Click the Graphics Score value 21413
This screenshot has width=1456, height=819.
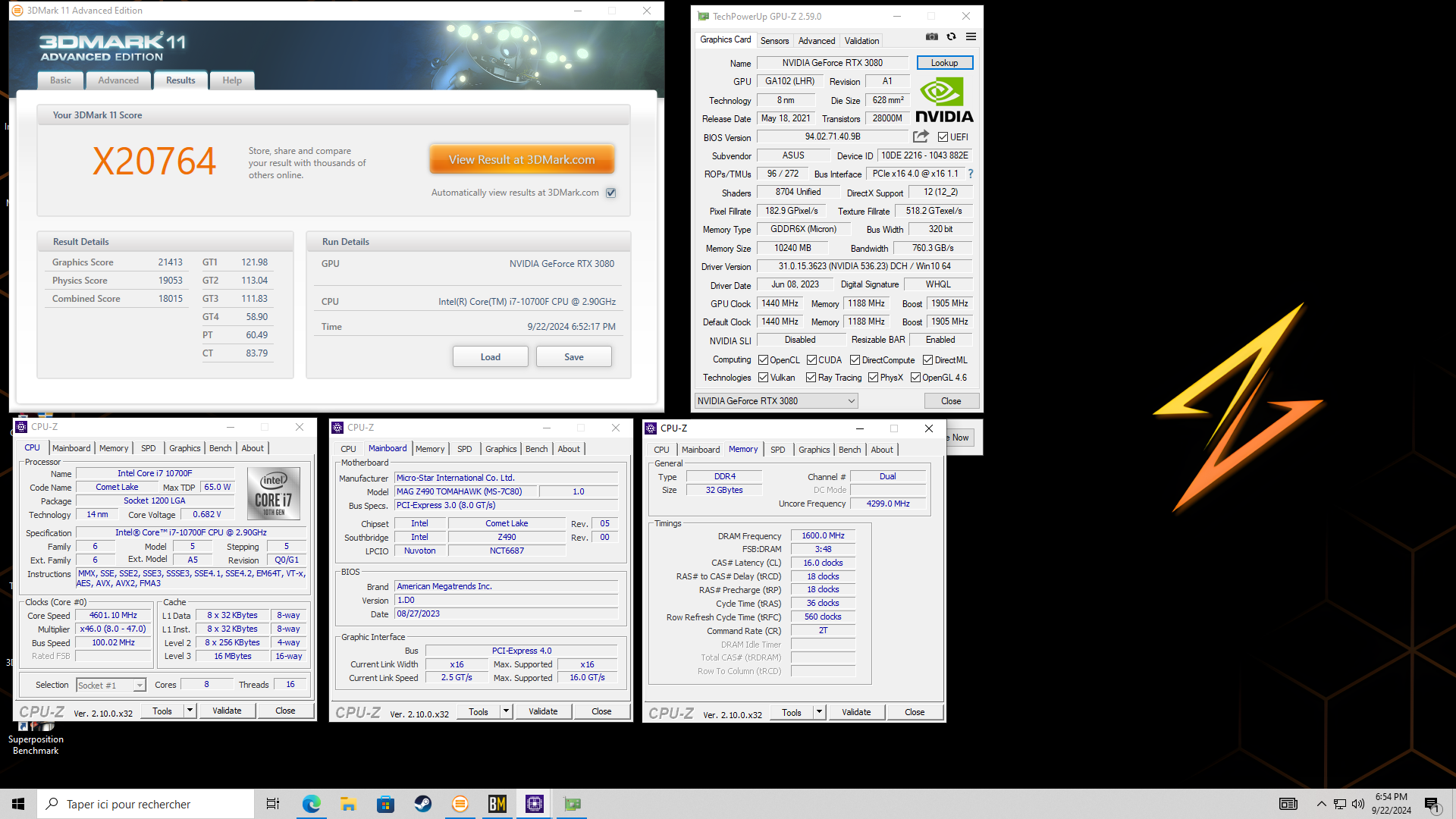171,262
